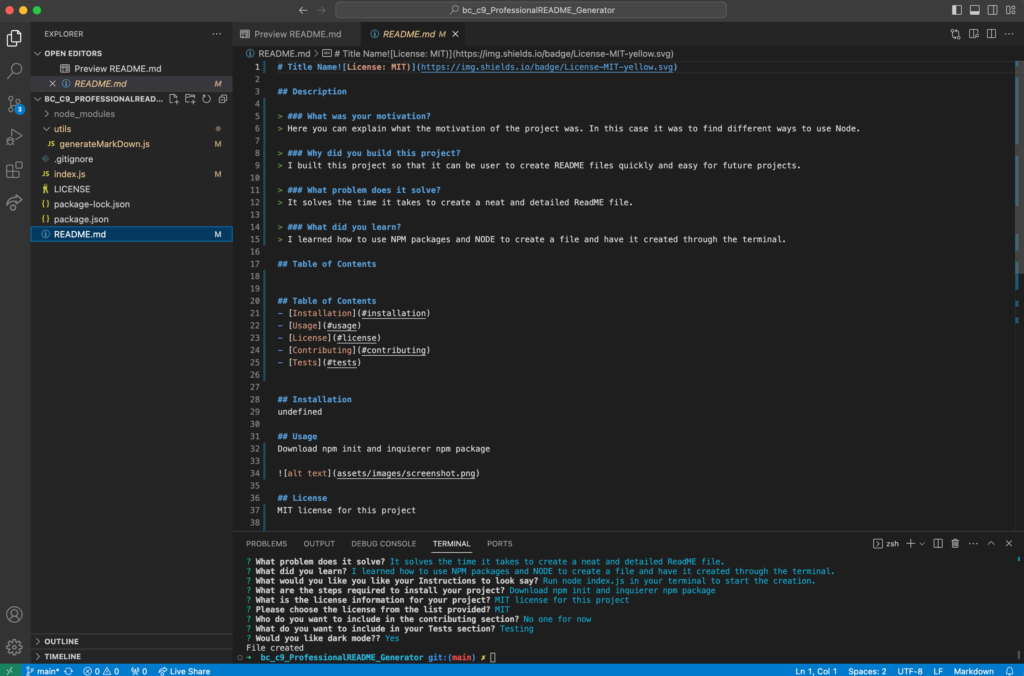The width and height of the screenshot is (1024, 676).
Task: Expand the OUTLINE section
Action: (60, 641)
